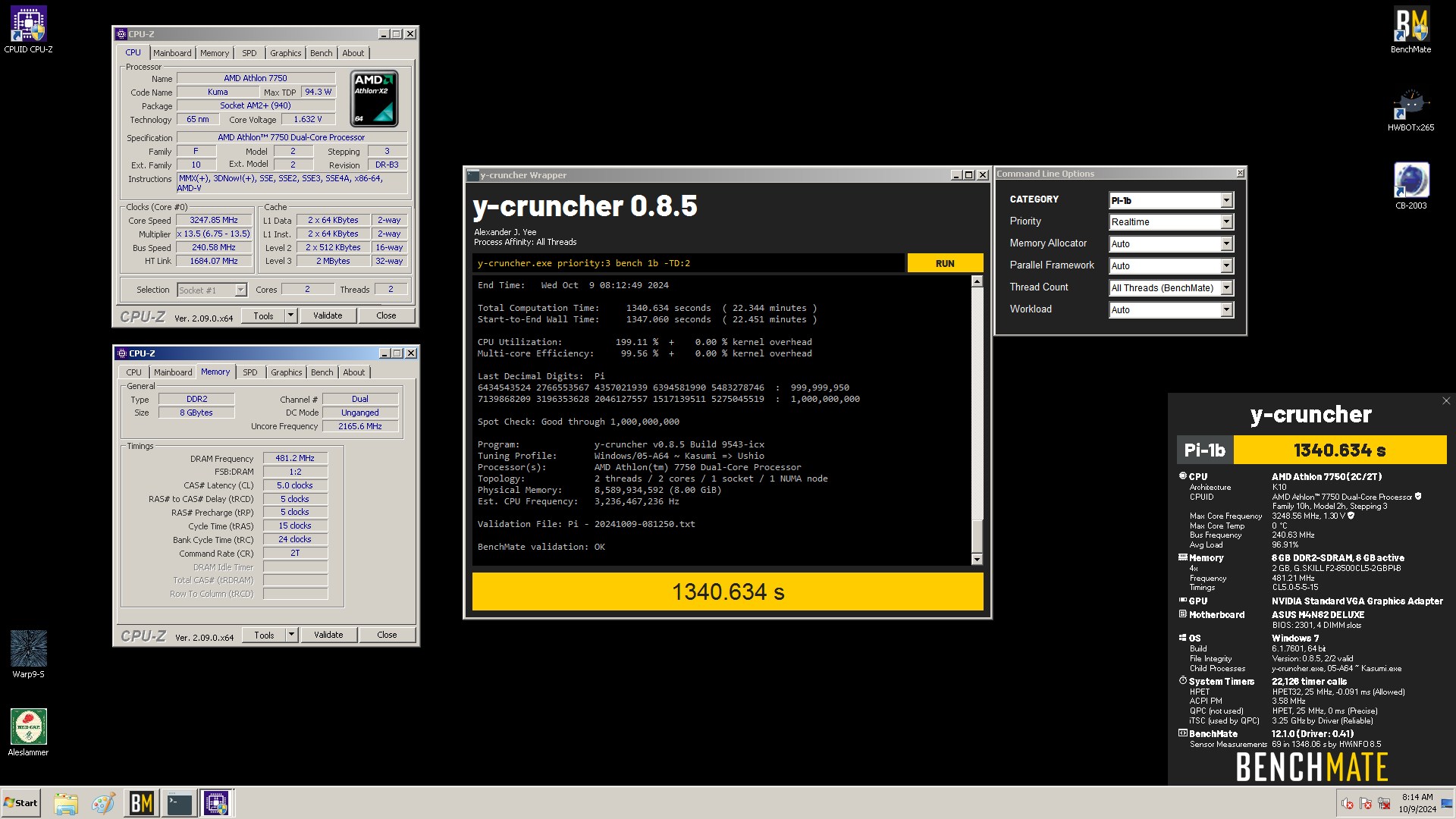The height and width of the screenshot is (819, 1456).
Task: Open the Warp9-S desktop shortcut
Action: tap(28, 654)
